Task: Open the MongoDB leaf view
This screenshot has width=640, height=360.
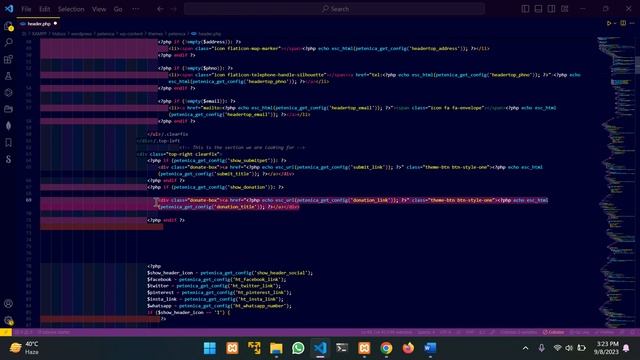Action: [8, 126]
